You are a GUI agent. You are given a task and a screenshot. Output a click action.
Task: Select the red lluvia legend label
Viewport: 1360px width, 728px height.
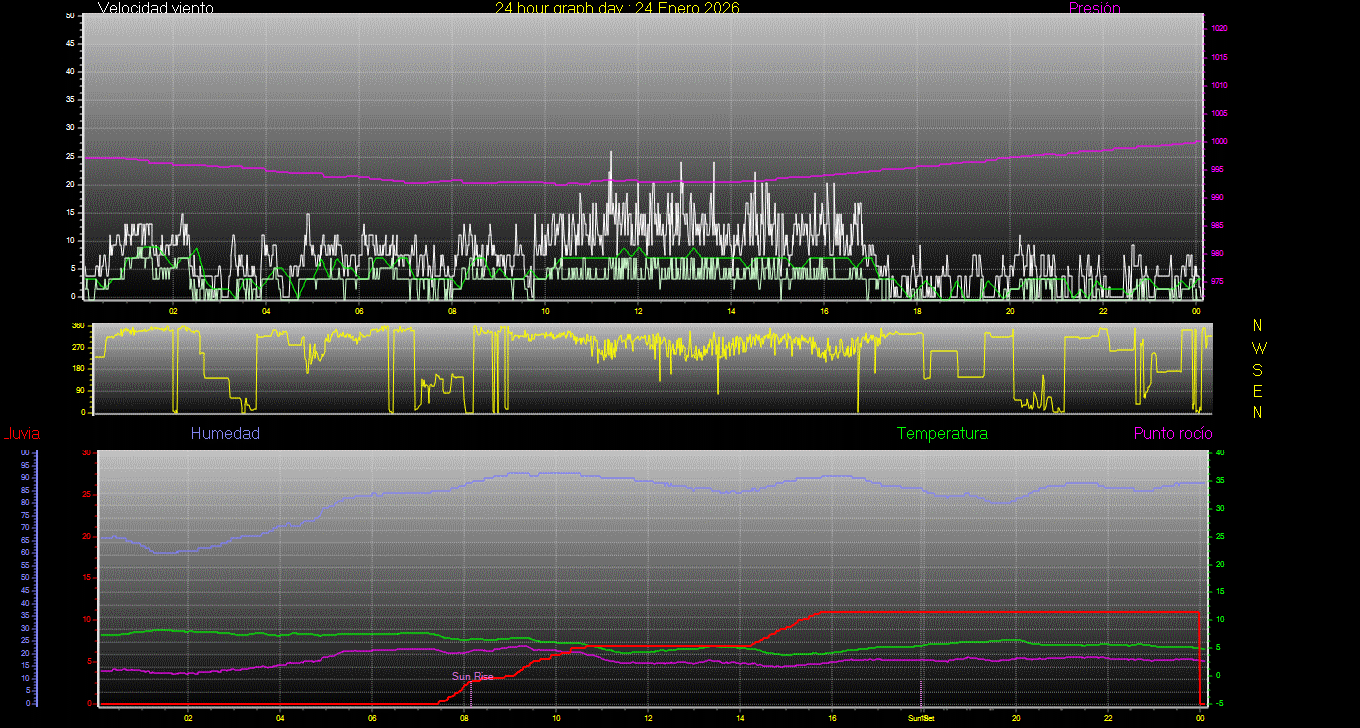coord(21,434)
